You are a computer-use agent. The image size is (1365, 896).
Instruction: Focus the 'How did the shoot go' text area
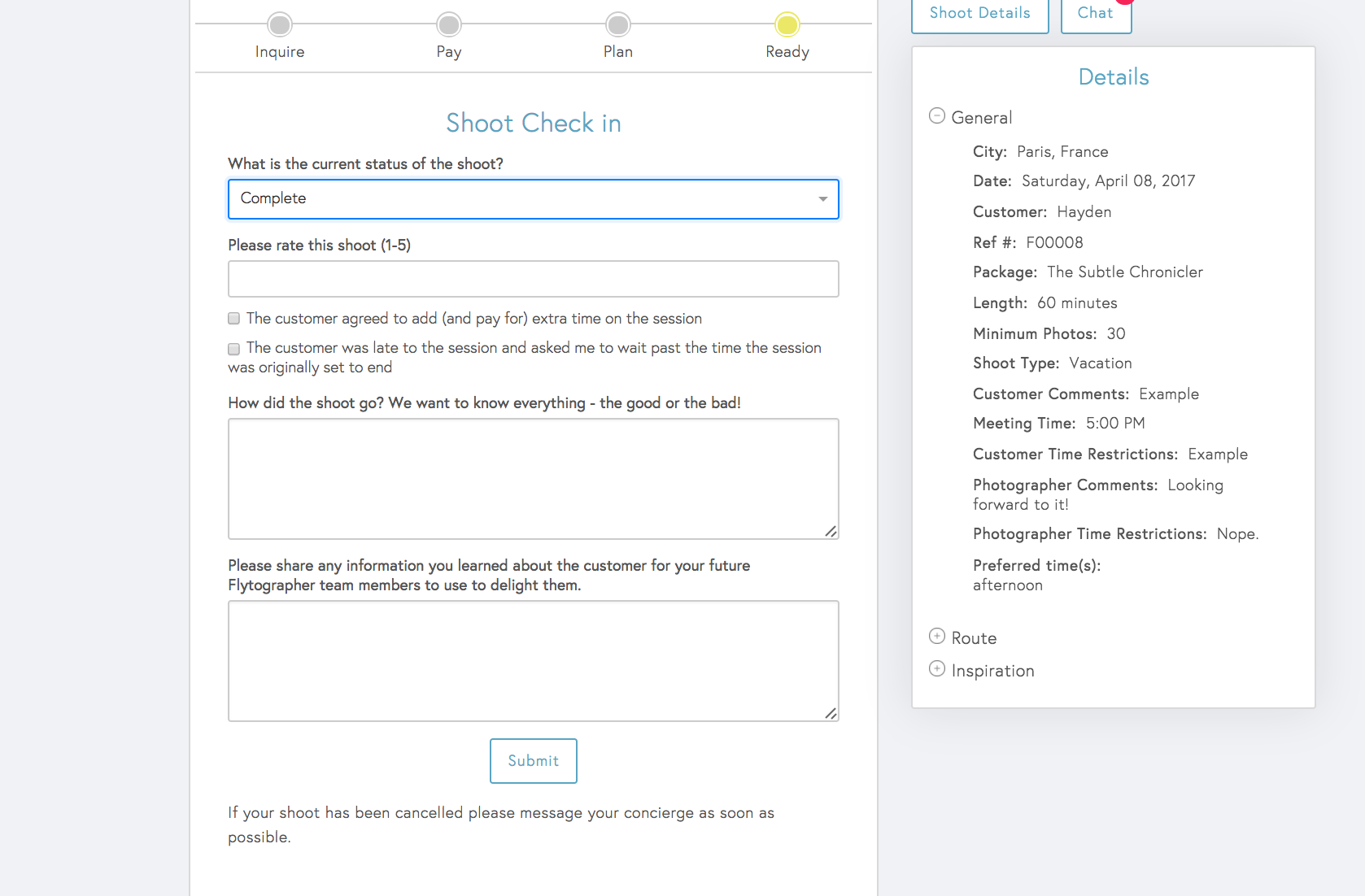click(x=534, y=479)
